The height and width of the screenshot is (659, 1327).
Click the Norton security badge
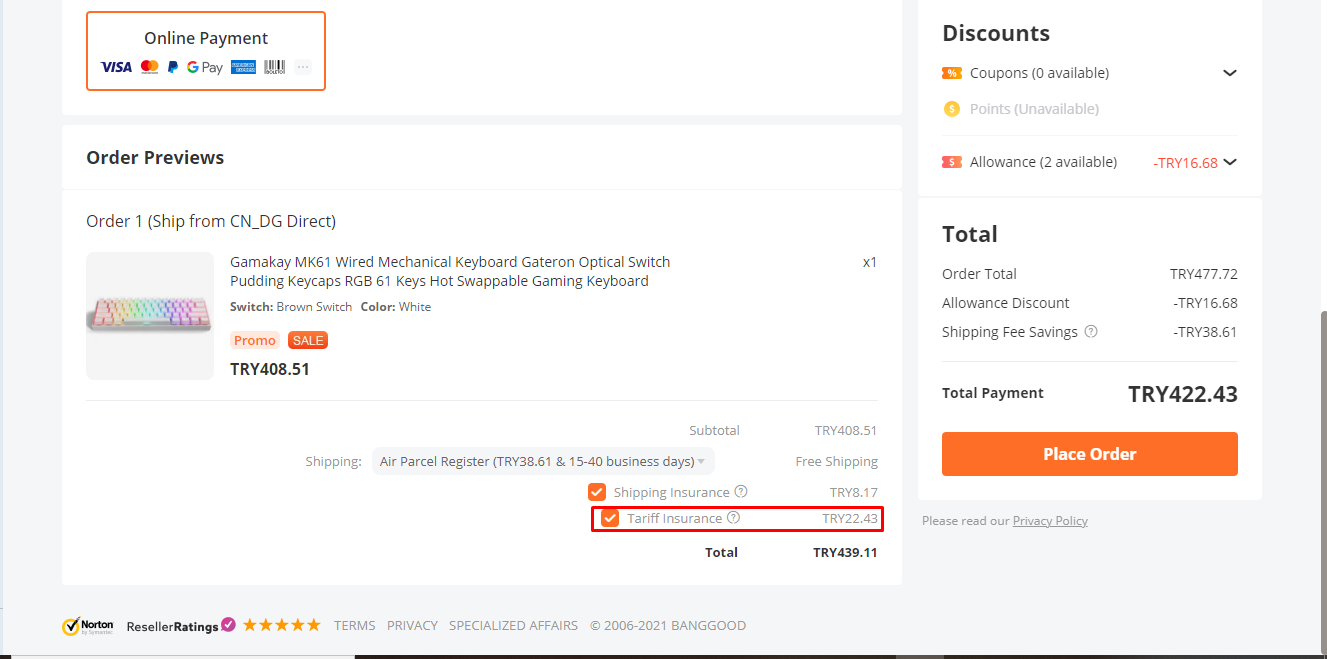pos(88,626)
